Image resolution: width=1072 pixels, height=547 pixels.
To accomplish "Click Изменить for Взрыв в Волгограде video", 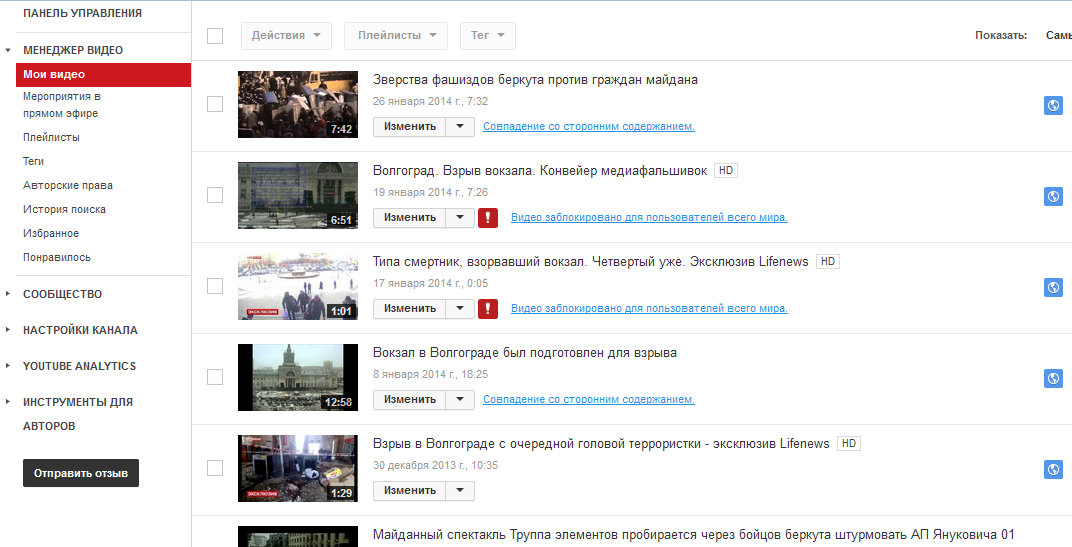I will [410, 490].
